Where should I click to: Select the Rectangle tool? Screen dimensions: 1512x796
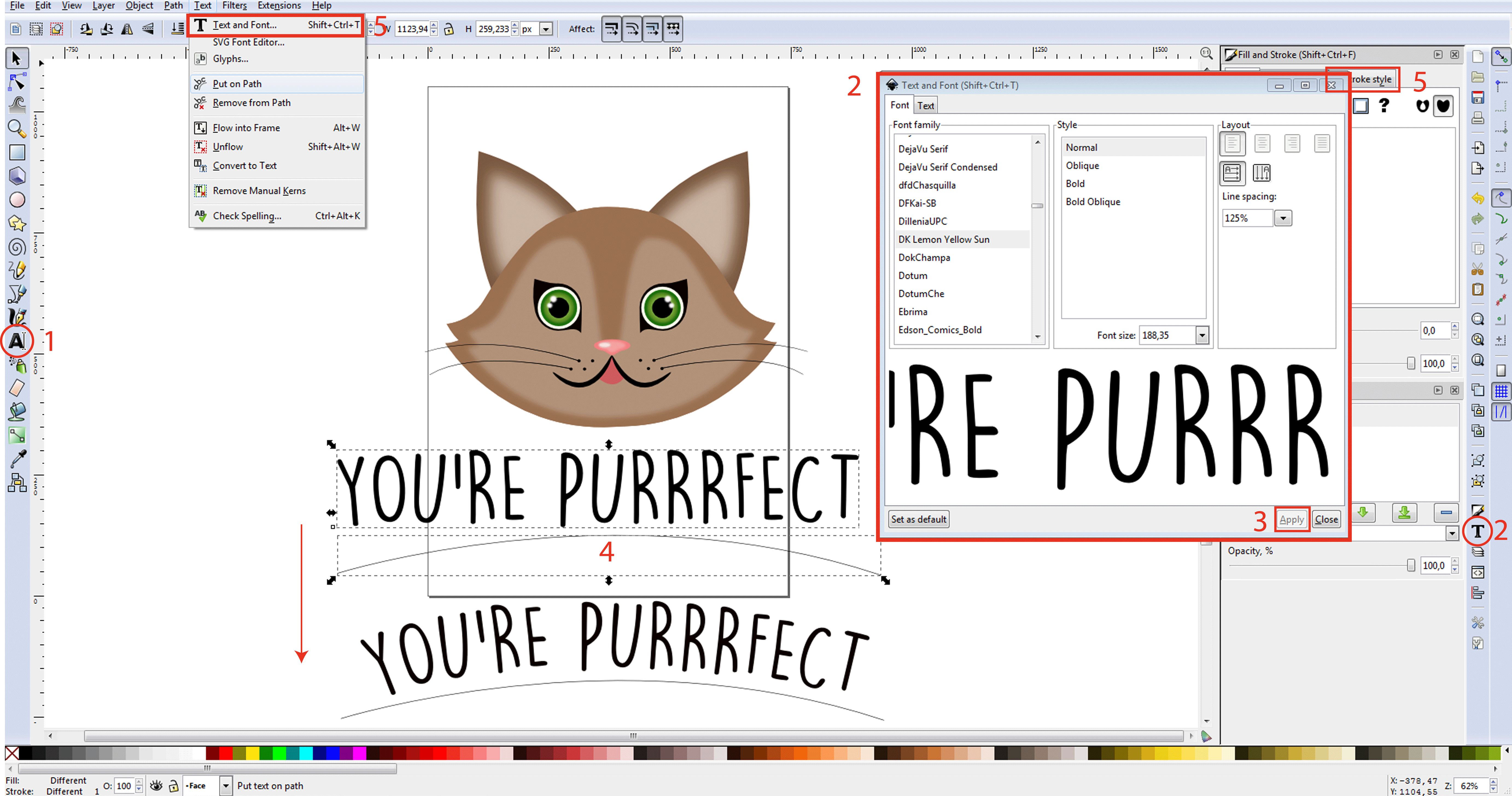[x=17, y=153]
